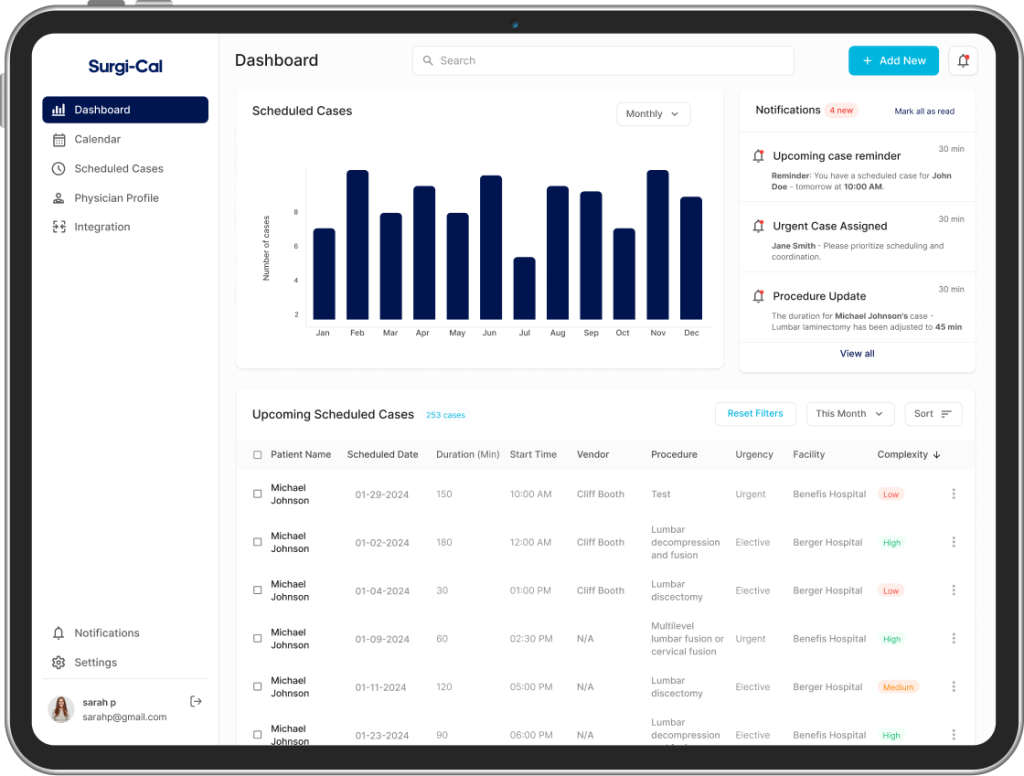Viewport: 1024px width, 776px height.
Task: Click the notification bell icon beside Add New
Action: pos(963,61)
